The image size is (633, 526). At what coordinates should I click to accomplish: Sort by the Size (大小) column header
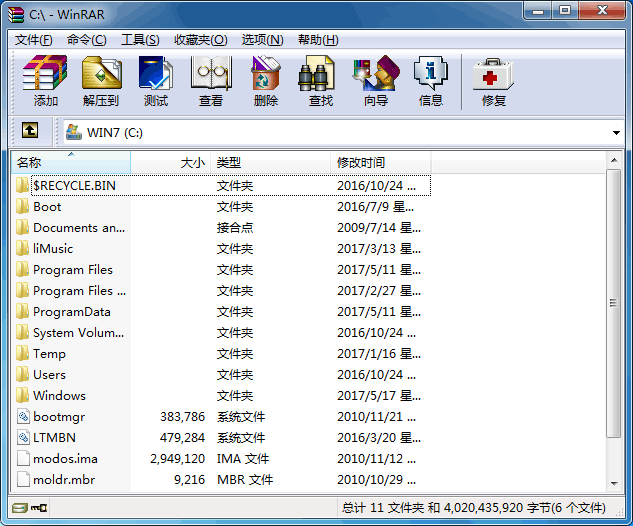click(x=170, y=162)
